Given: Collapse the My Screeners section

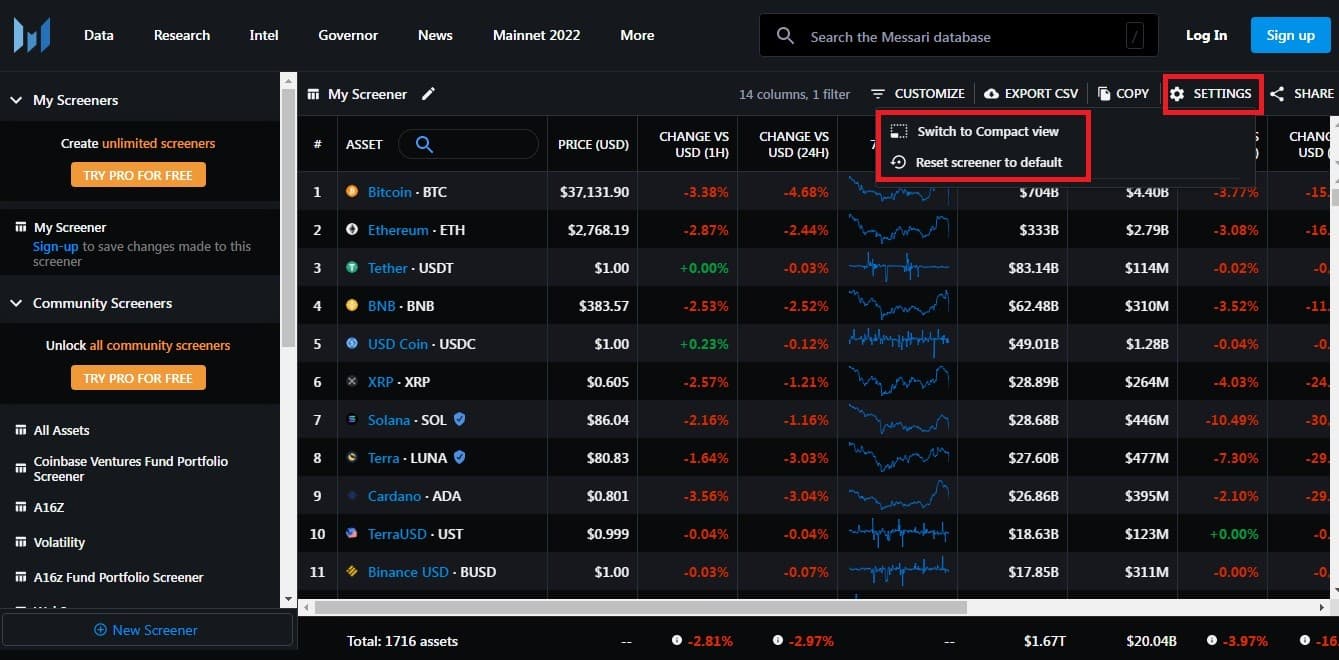Looking at the screenshot, I should (x=16, y=100).
